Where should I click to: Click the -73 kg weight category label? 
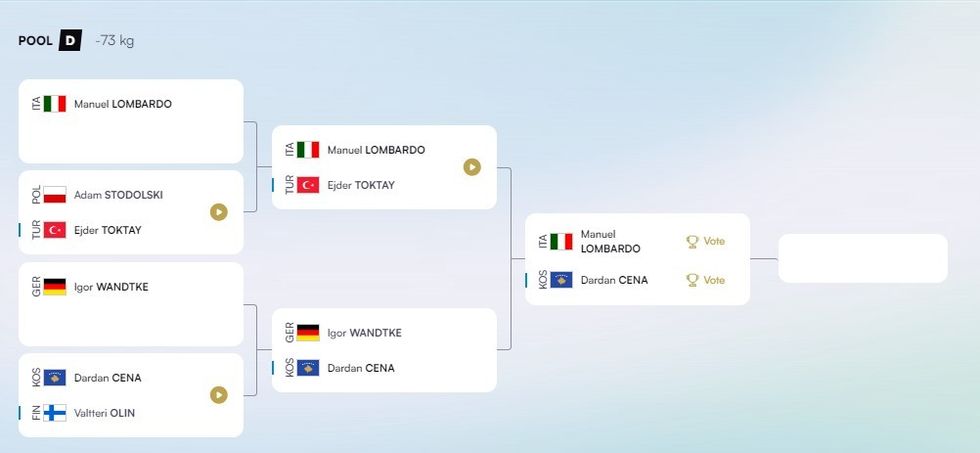point(114,41)
